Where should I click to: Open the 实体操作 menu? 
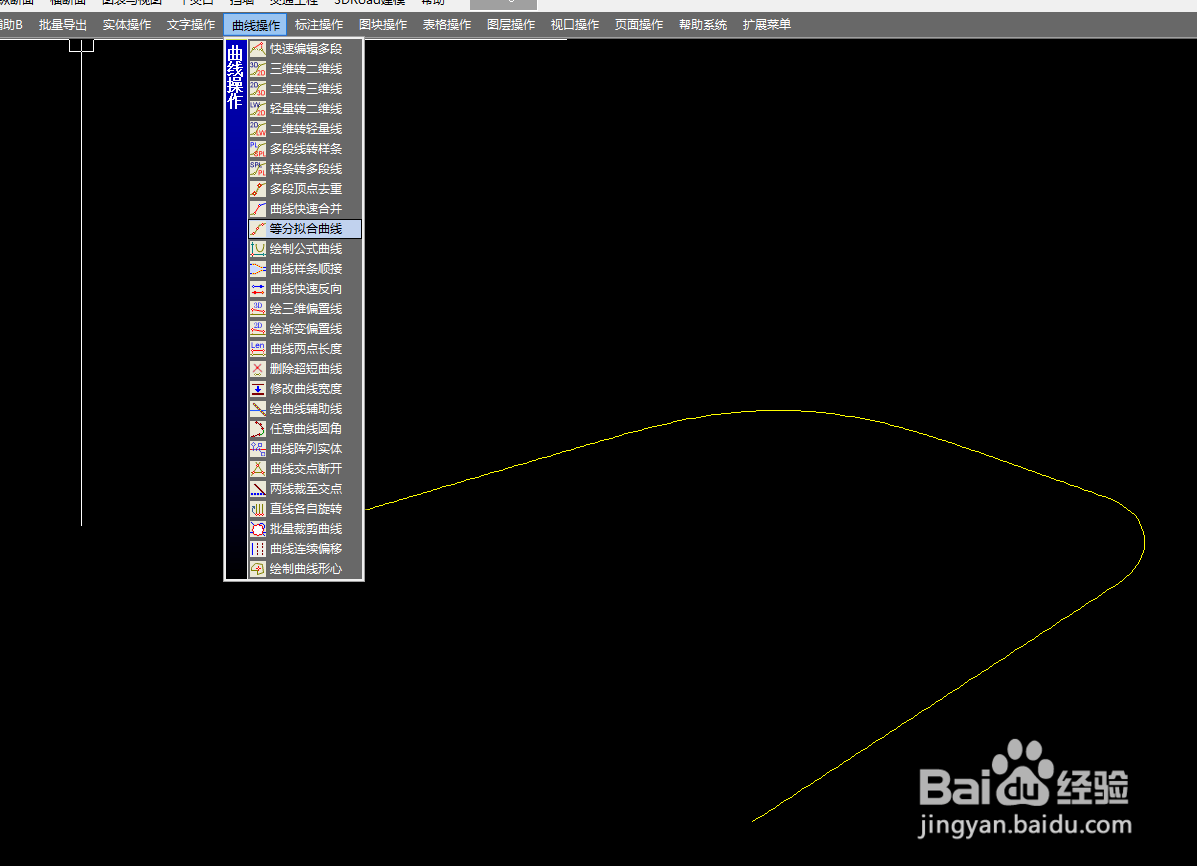[127, 25]
